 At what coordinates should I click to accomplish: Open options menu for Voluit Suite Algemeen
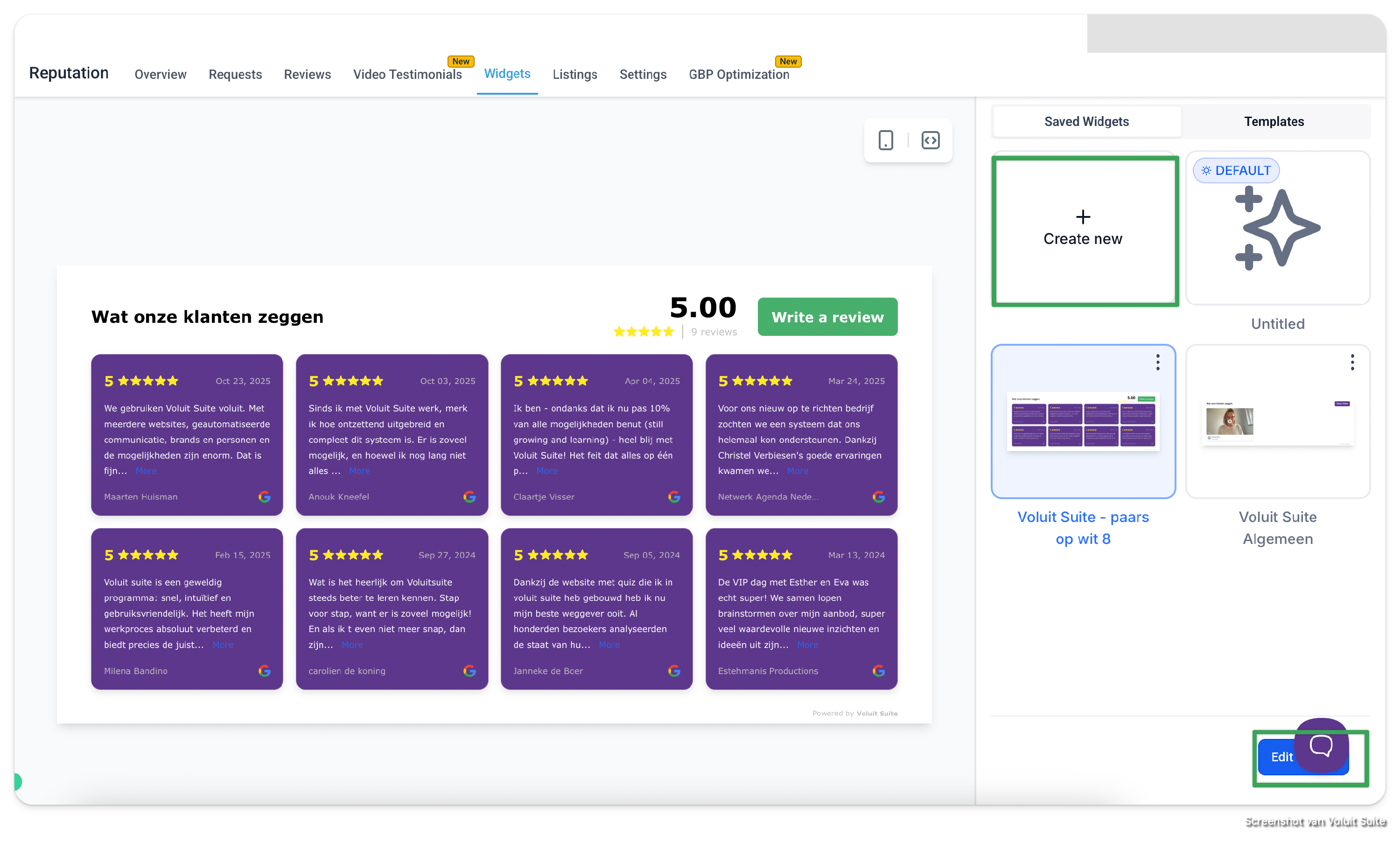pyautogui.click(x=1352, y=362)
